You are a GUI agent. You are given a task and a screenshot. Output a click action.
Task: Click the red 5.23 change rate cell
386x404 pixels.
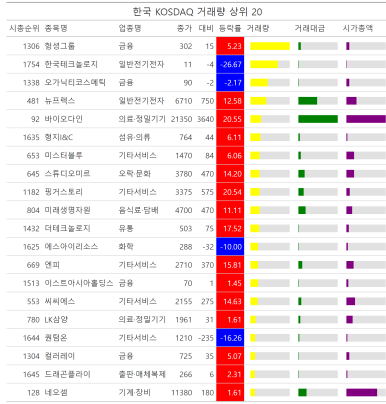point(230,46)
